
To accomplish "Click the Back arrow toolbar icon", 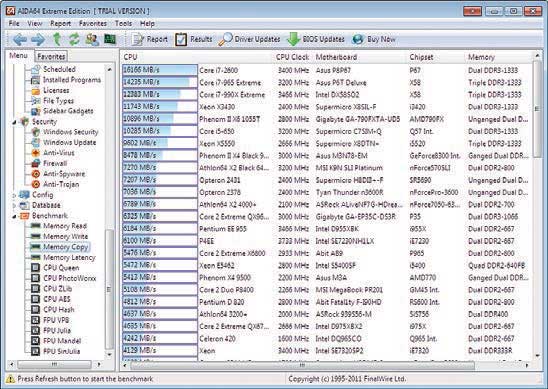I will [x=20, y=39].
